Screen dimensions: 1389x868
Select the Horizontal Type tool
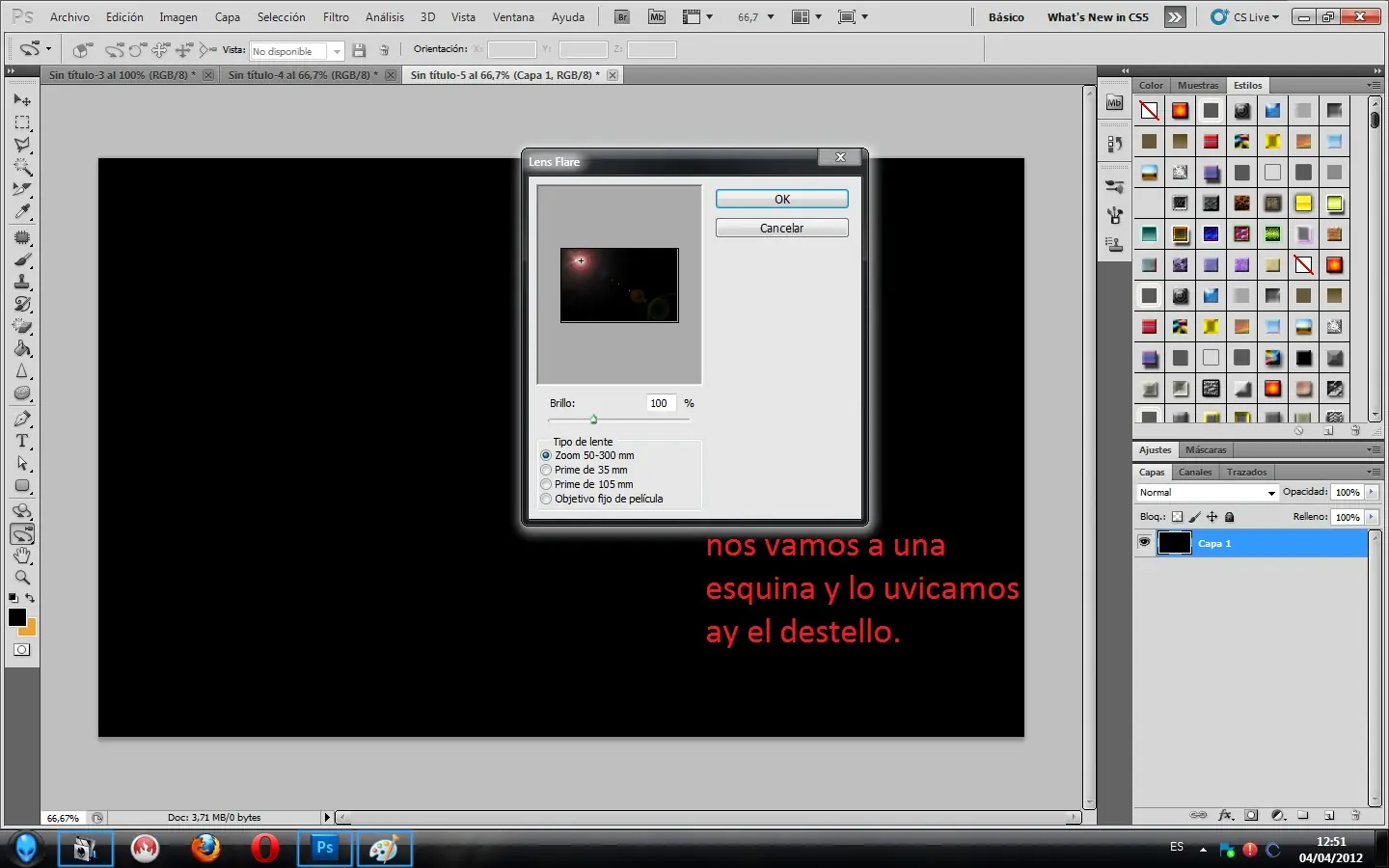coord(22,441)
